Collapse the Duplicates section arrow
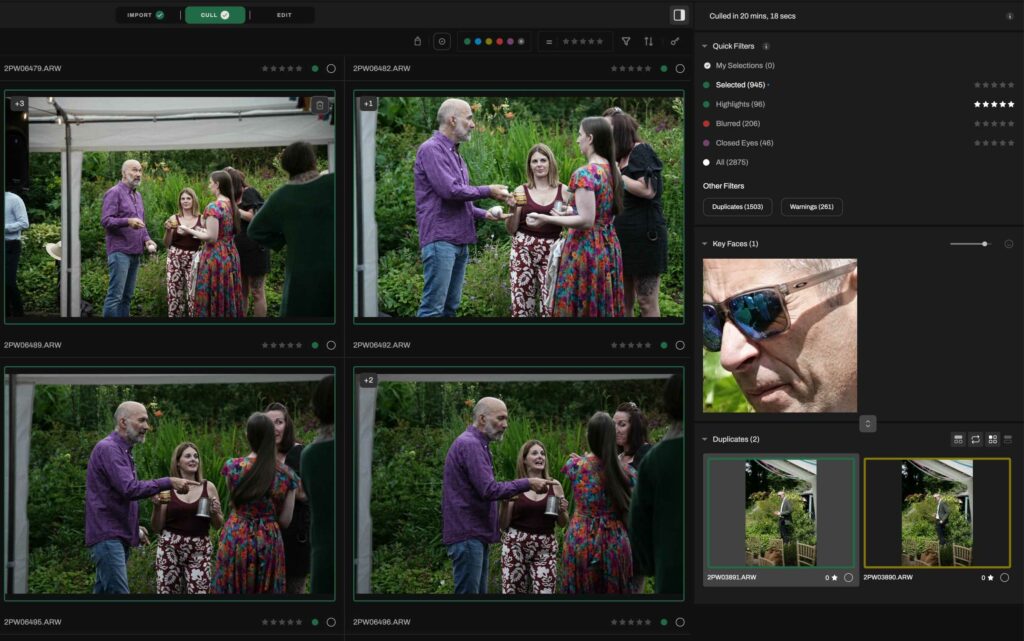This screenshot has width=1024, height=641. tap(704, 439)
